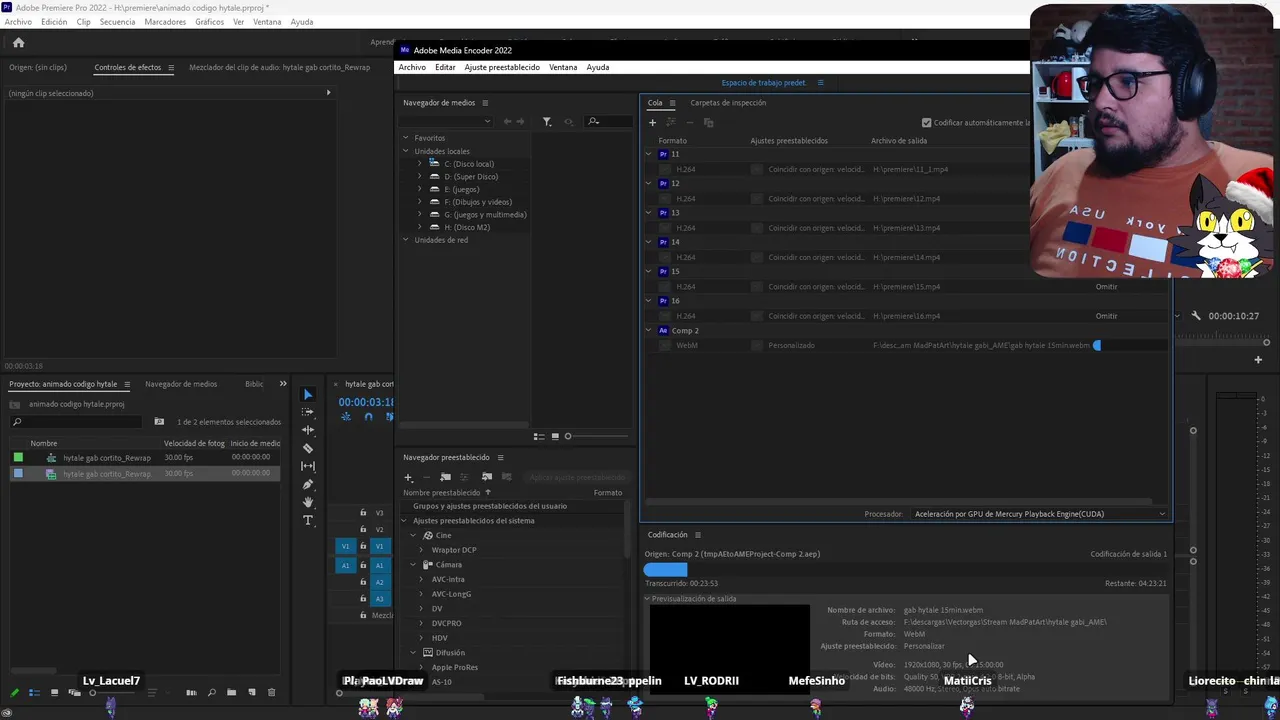Image resolution: width=1280 pixels, height=720 pixels.
Task: Switch to Carpetas de inspección tab
Action: [728, 103]
